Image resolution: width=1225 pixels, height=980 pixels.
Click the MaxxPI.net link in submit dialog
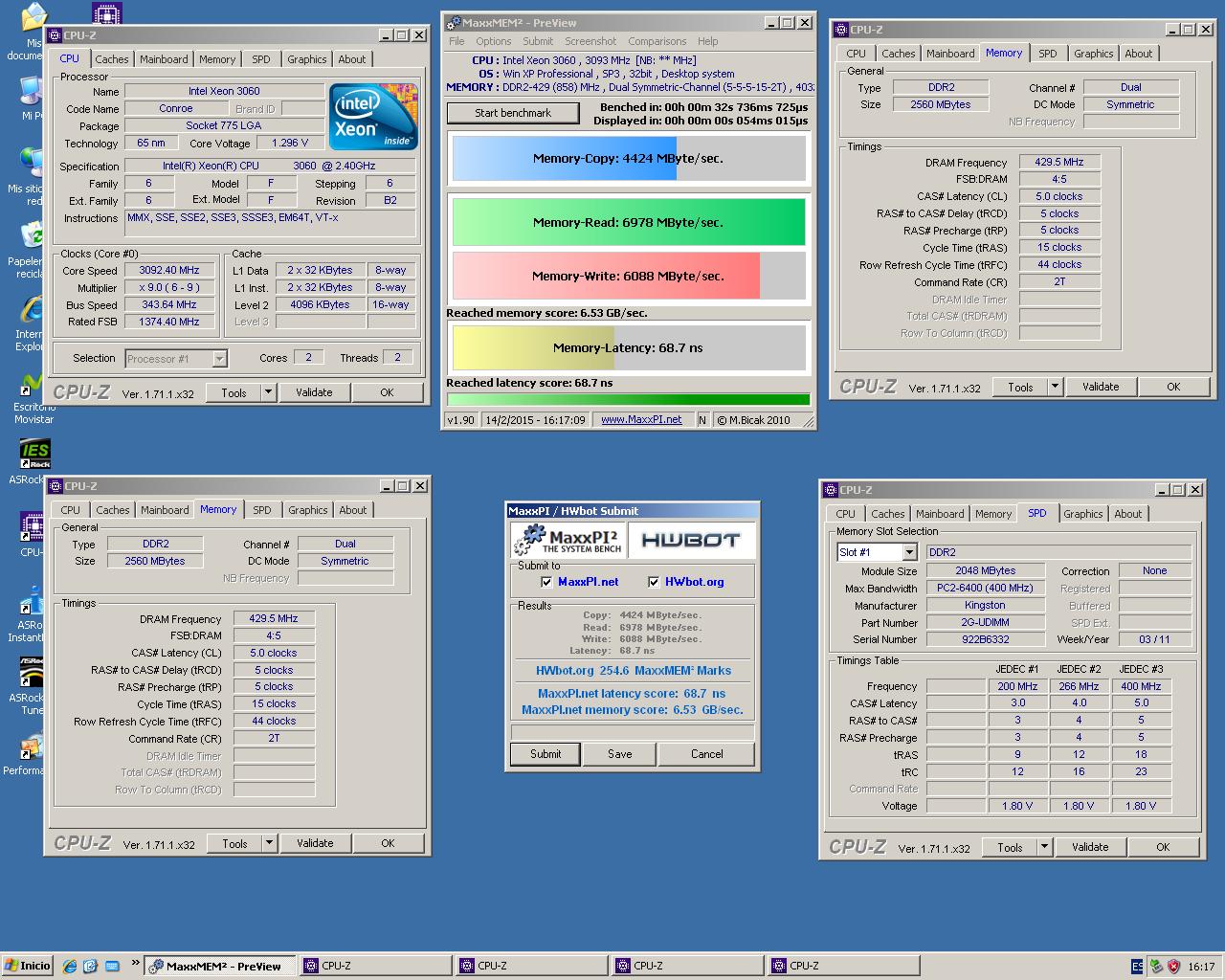pos(588,582)
